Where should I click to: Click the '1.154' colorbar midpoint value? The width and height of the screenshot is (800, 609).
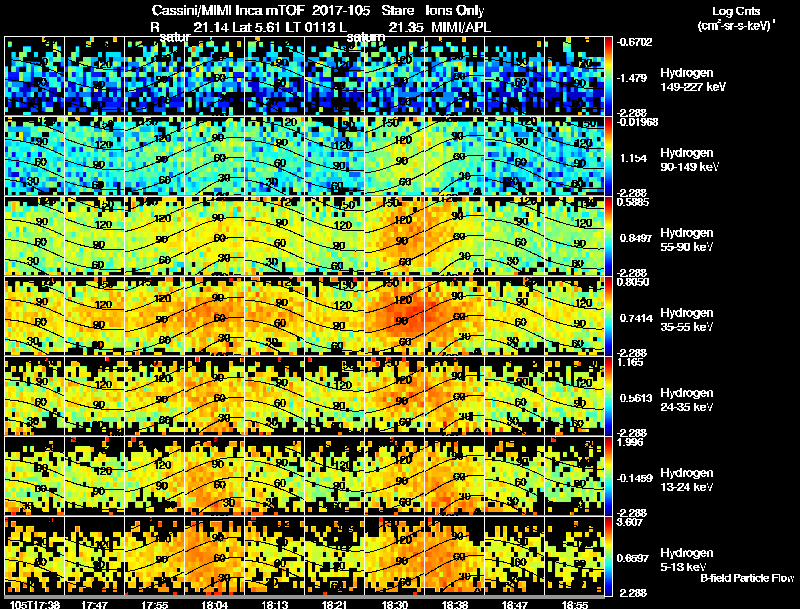point(634,158)
